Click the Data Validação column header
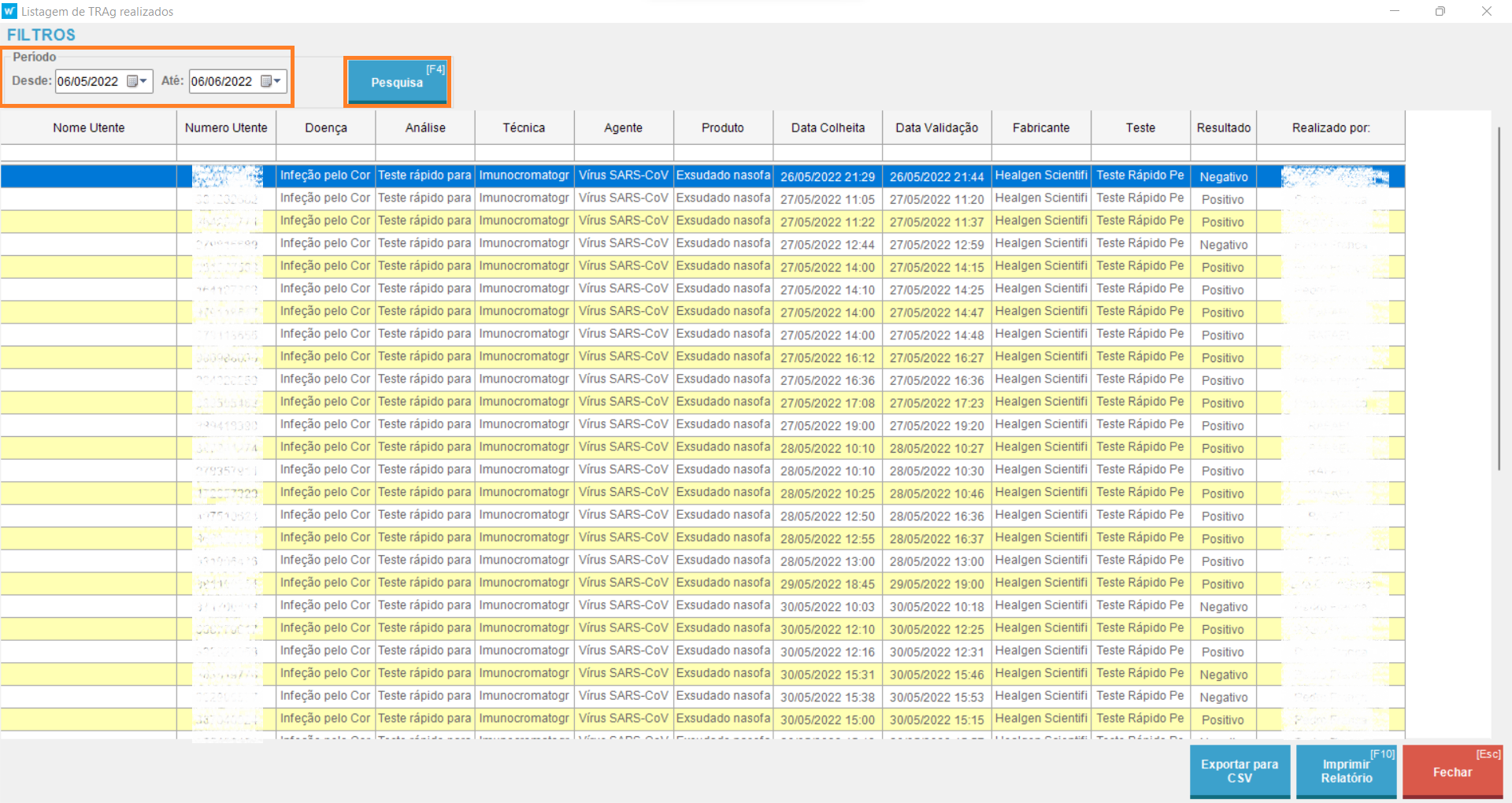This screenshot has width=1512, height=803. 936,128
